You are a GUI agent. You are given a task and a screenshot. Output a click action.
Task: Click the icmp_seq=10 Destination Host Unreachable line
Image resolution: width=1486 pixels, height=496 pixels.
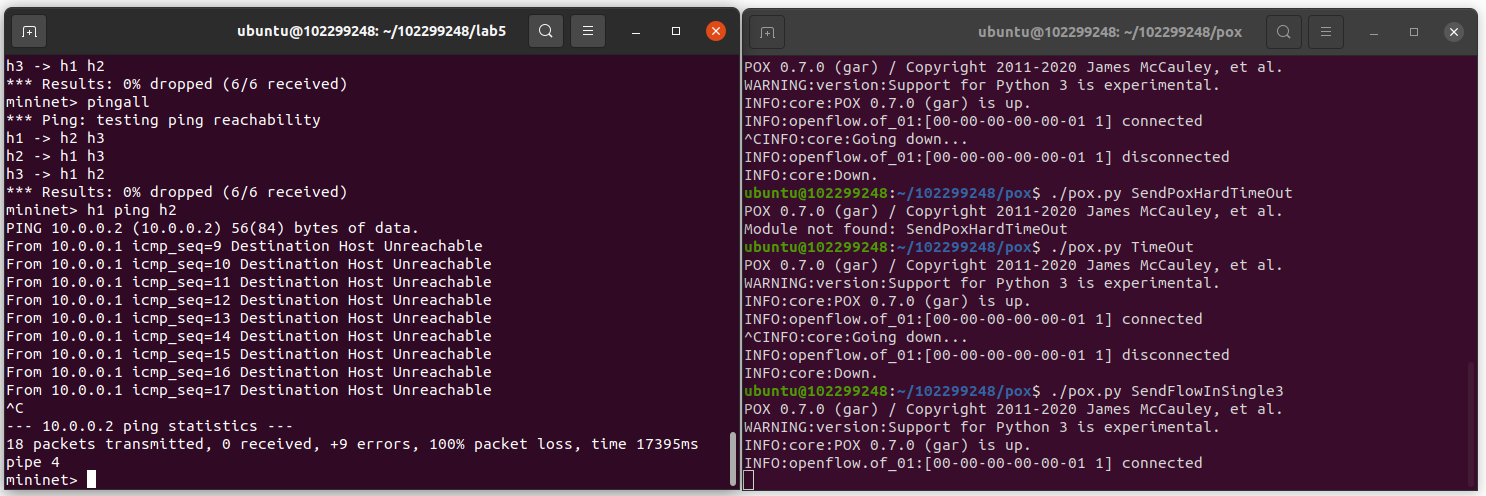coord(248,264)
